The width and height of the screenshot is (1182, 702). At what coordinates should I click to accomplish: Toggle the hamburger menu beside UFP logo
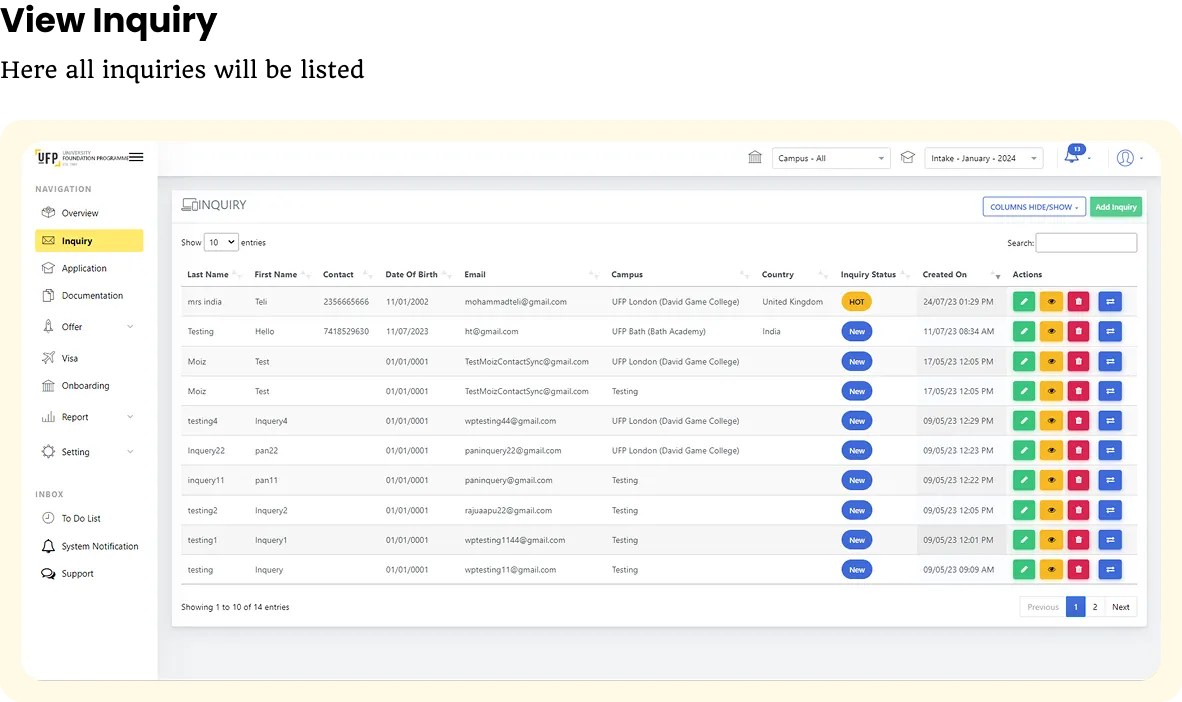click(136, 157)
